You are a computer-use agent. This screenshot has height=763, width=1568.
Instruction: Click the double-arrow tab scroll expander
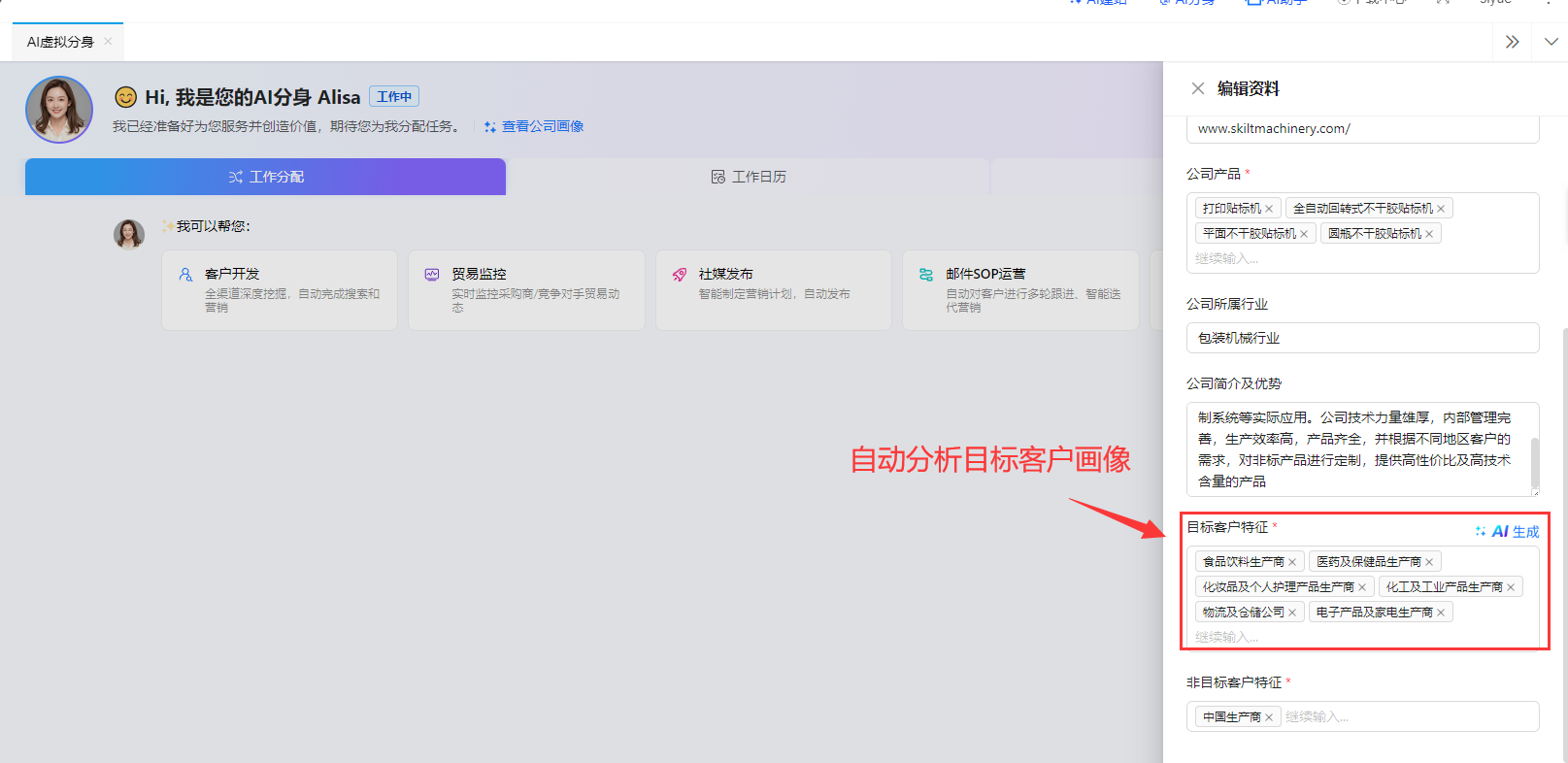pyautogui.click(x=1512, y=42)
